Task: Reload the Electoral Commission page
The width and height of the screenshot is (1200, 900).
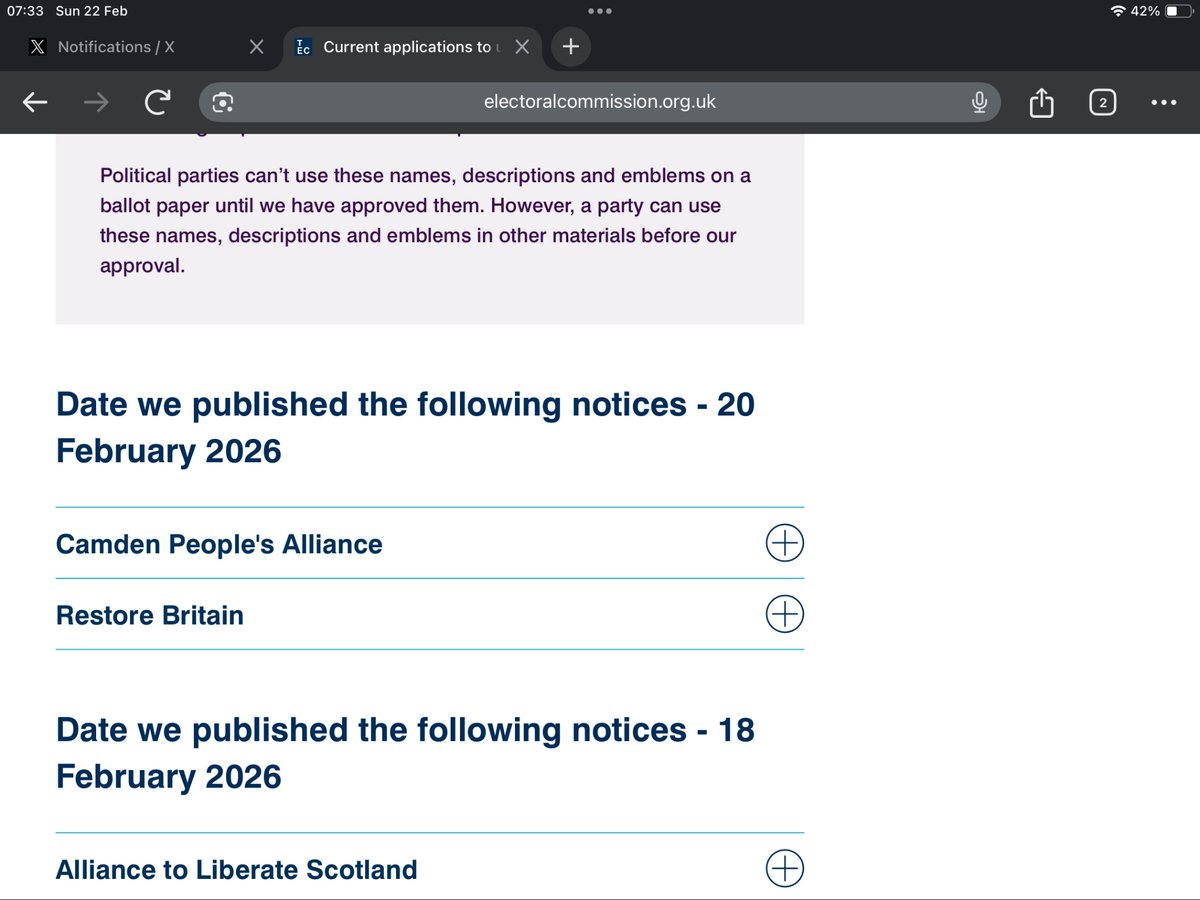Action: click(157, 102)
